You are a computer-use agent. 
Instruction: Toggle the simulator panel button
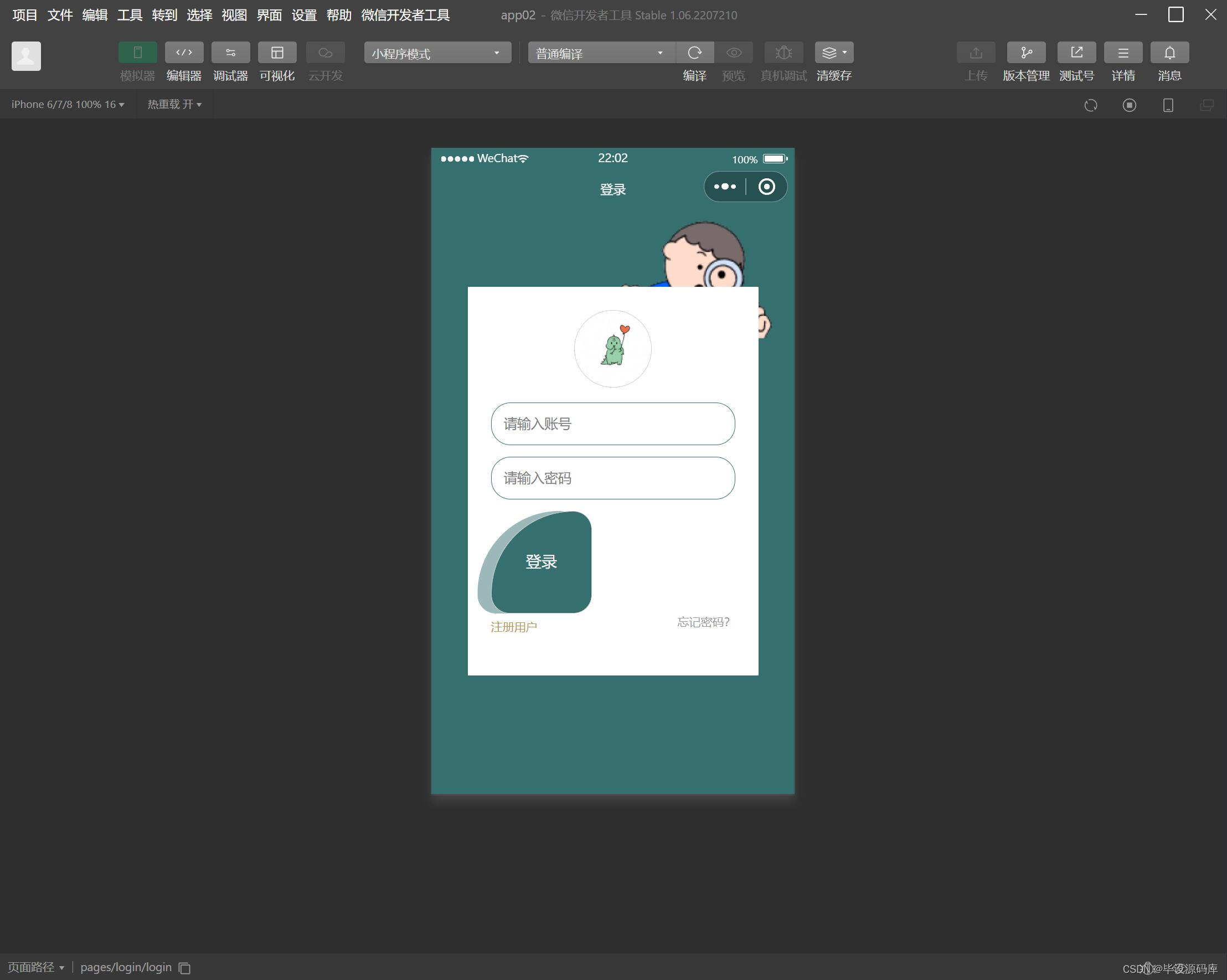click(137, 53)
